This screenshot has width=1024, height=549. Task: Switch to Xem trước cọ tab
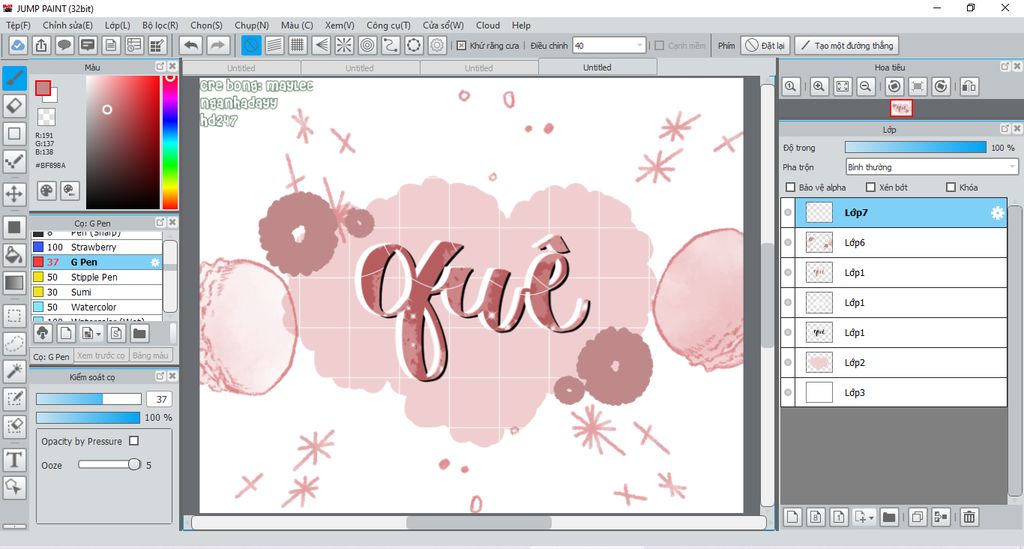101,355
